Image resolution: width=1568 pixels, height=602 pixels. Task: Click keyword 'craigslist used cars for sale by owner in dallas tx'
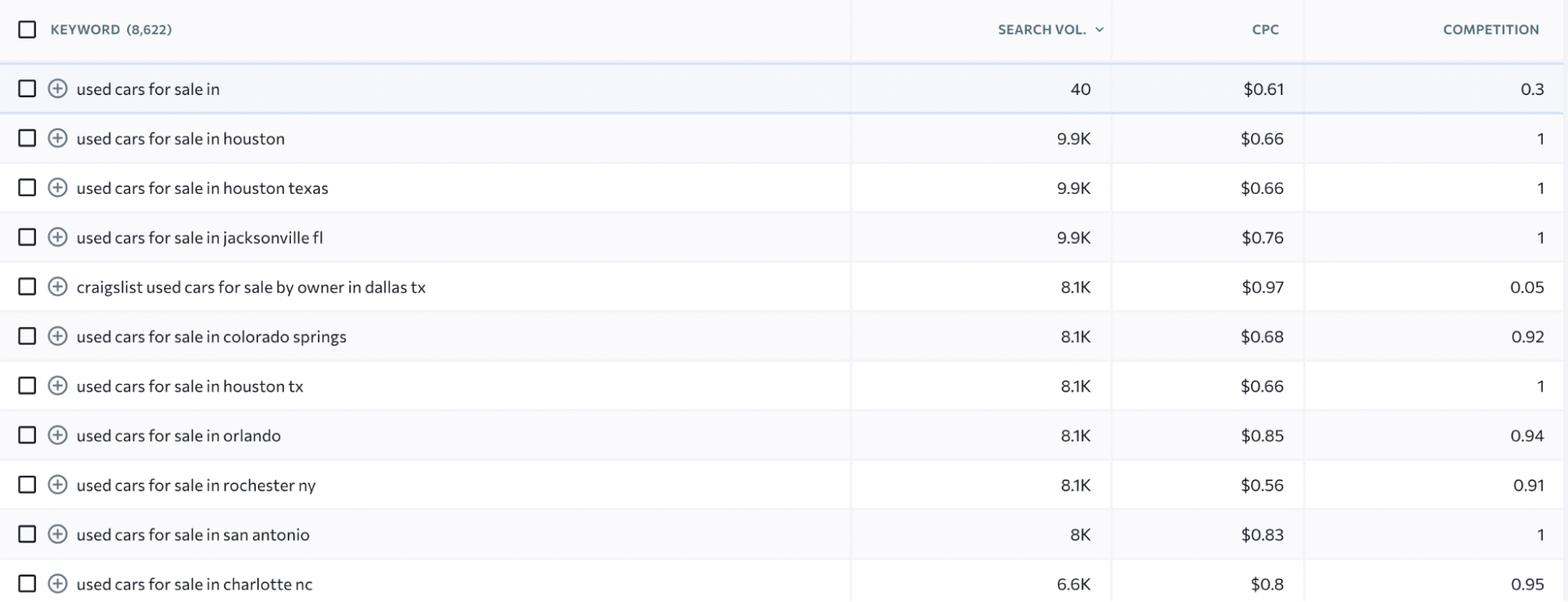point(251,287)
